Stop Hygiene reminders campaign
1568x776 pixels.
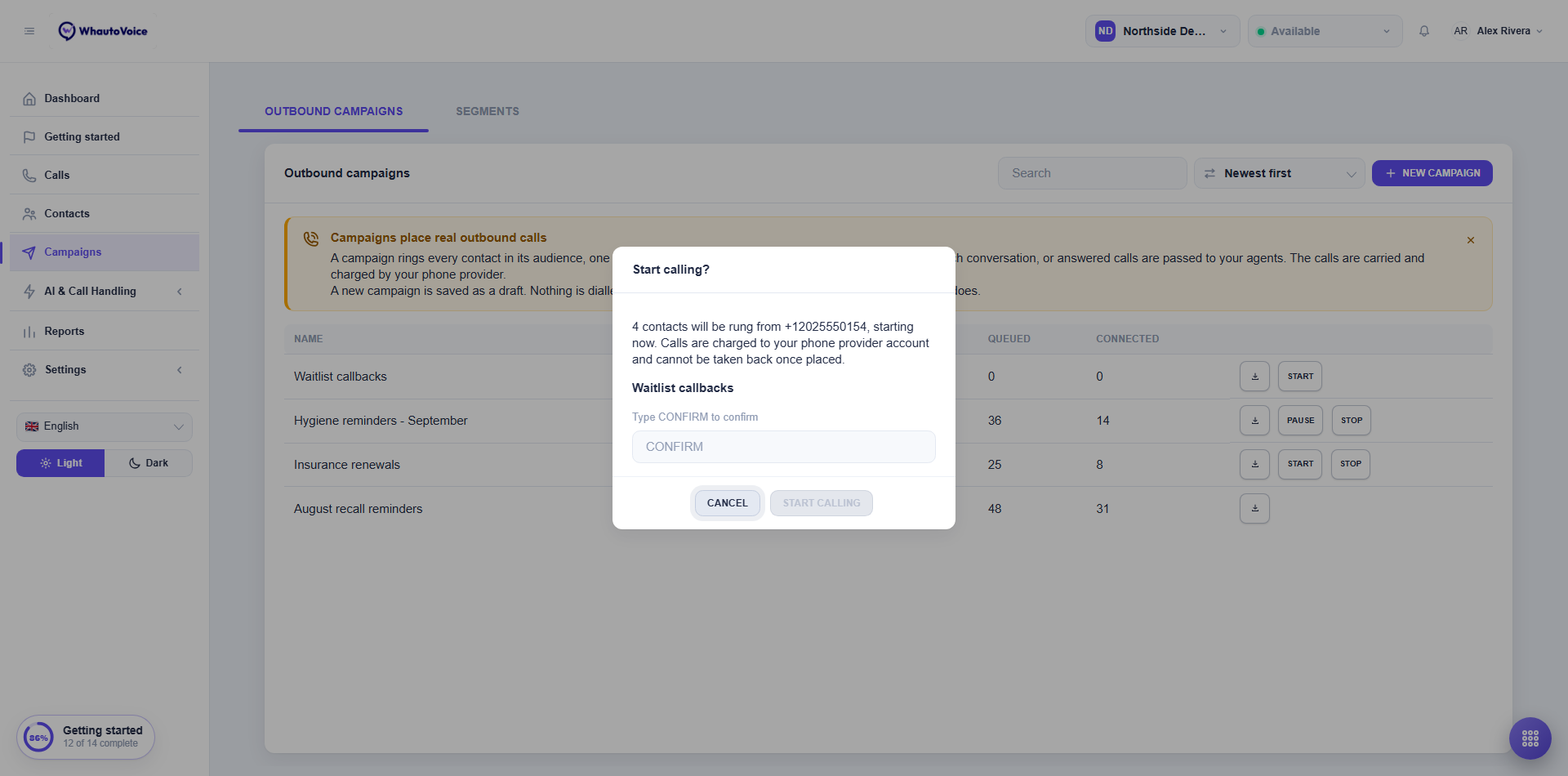pos(1352,421)
